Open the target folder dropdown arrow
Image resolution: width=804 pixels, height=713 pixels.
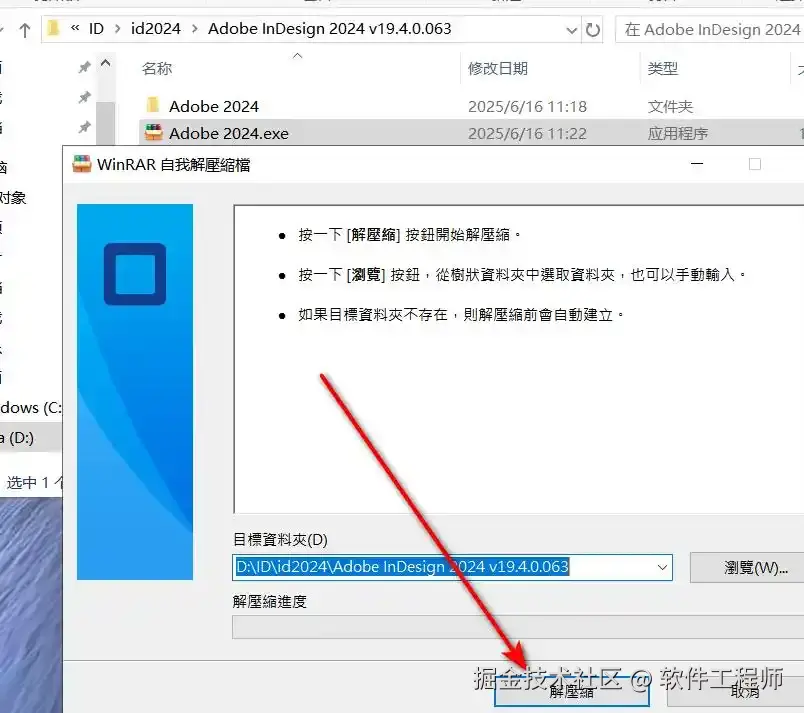coord(662,567)
